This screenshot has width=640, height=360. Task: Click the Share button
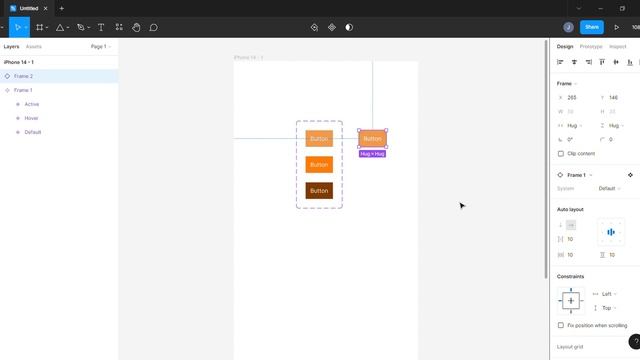click(x=592, y=27)
